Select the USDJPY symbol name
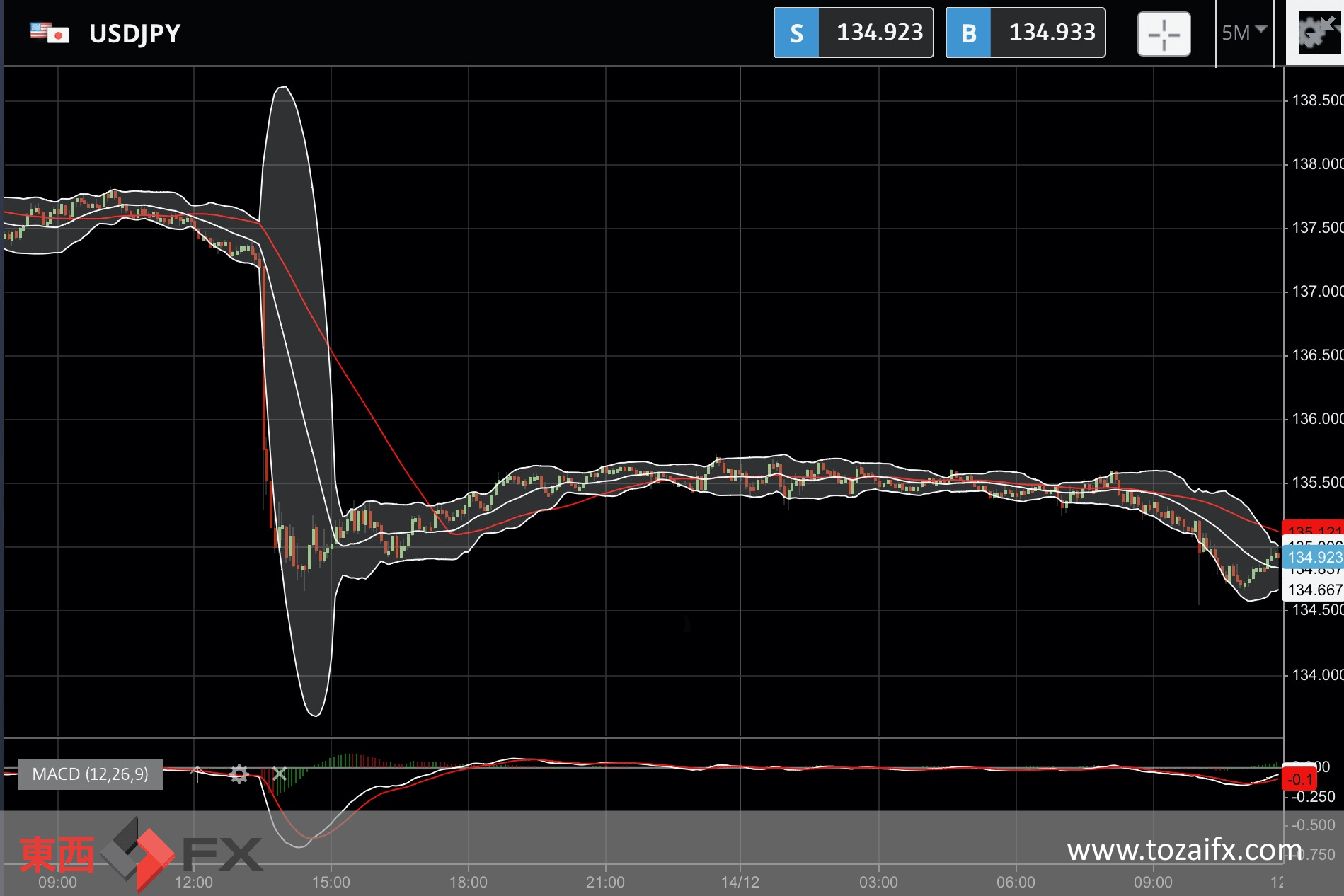1344x896 pixels. click(x=134, y=33)
